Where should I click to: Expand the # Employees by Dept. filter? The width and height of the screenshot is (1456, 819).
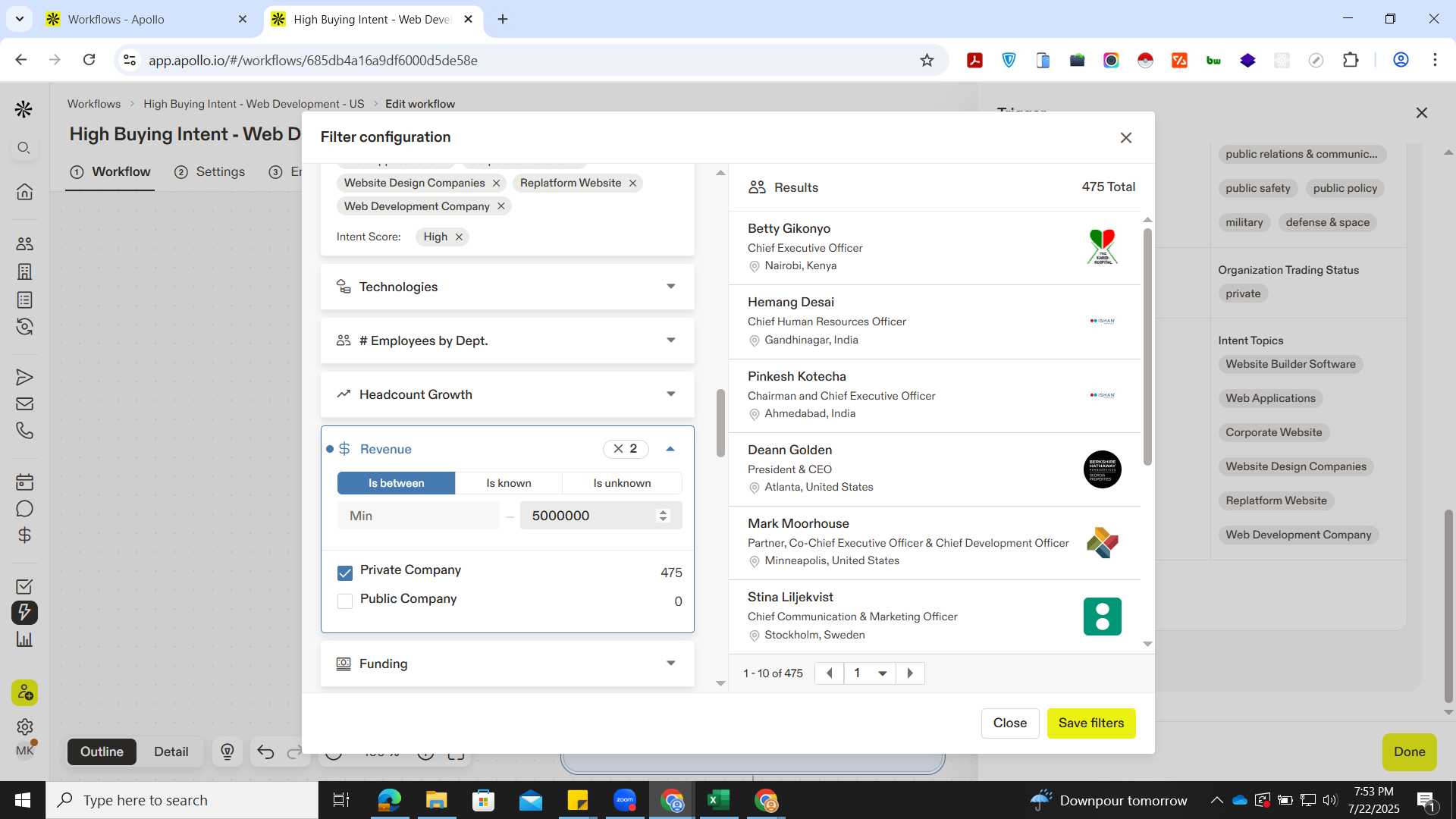507,340
